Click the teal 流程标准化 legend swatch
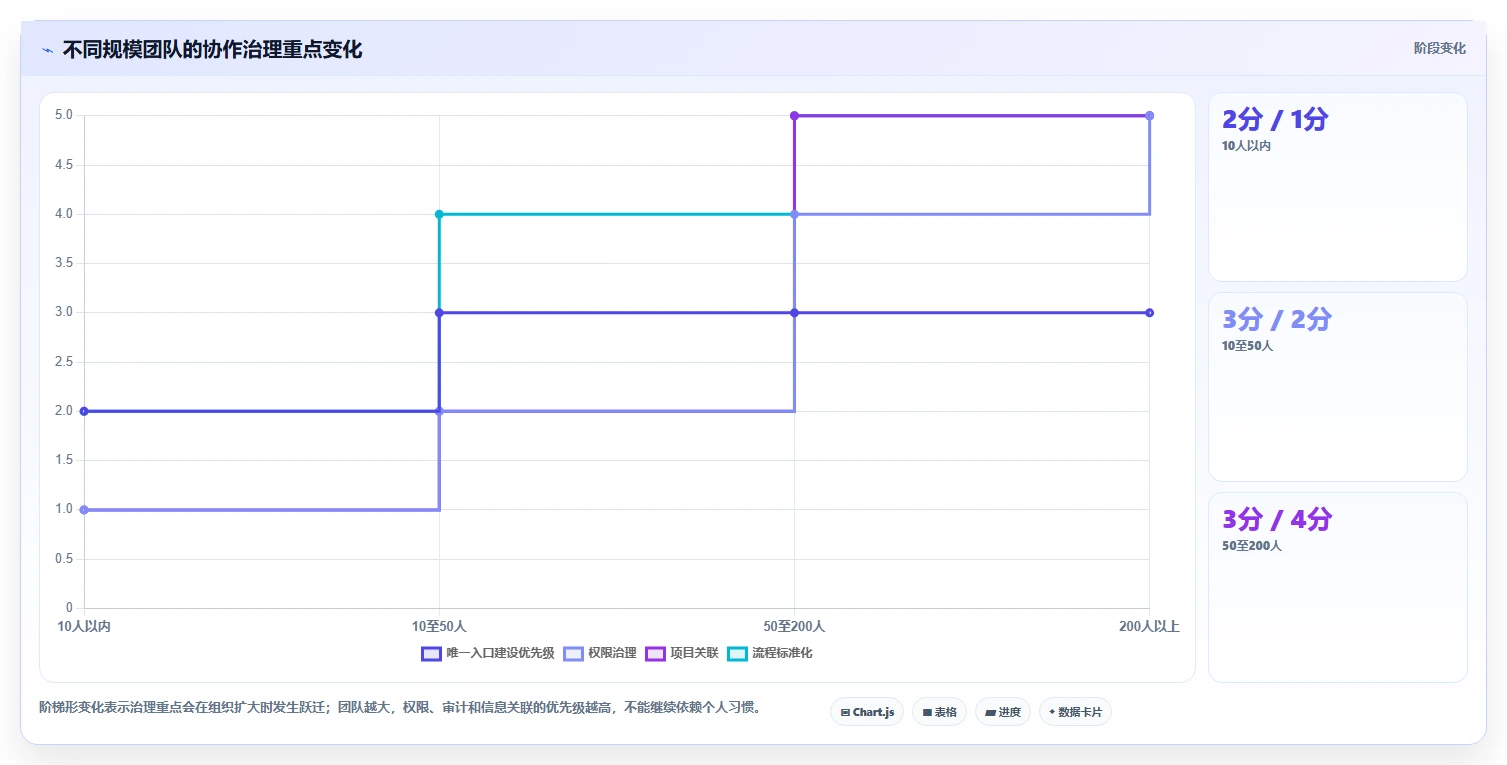The height and width of the screenshot is (765, 1507). [x=737, y=653]
